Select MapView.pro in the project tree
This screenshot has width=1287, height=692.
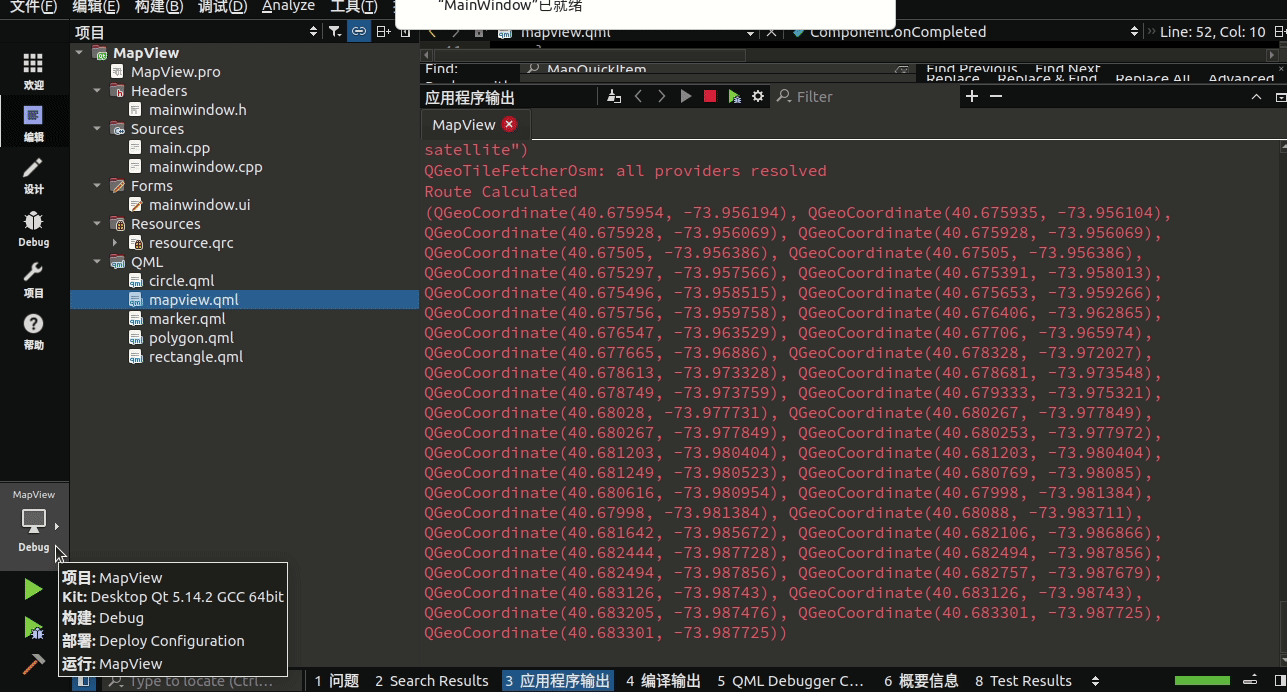(x=175, y=72)
